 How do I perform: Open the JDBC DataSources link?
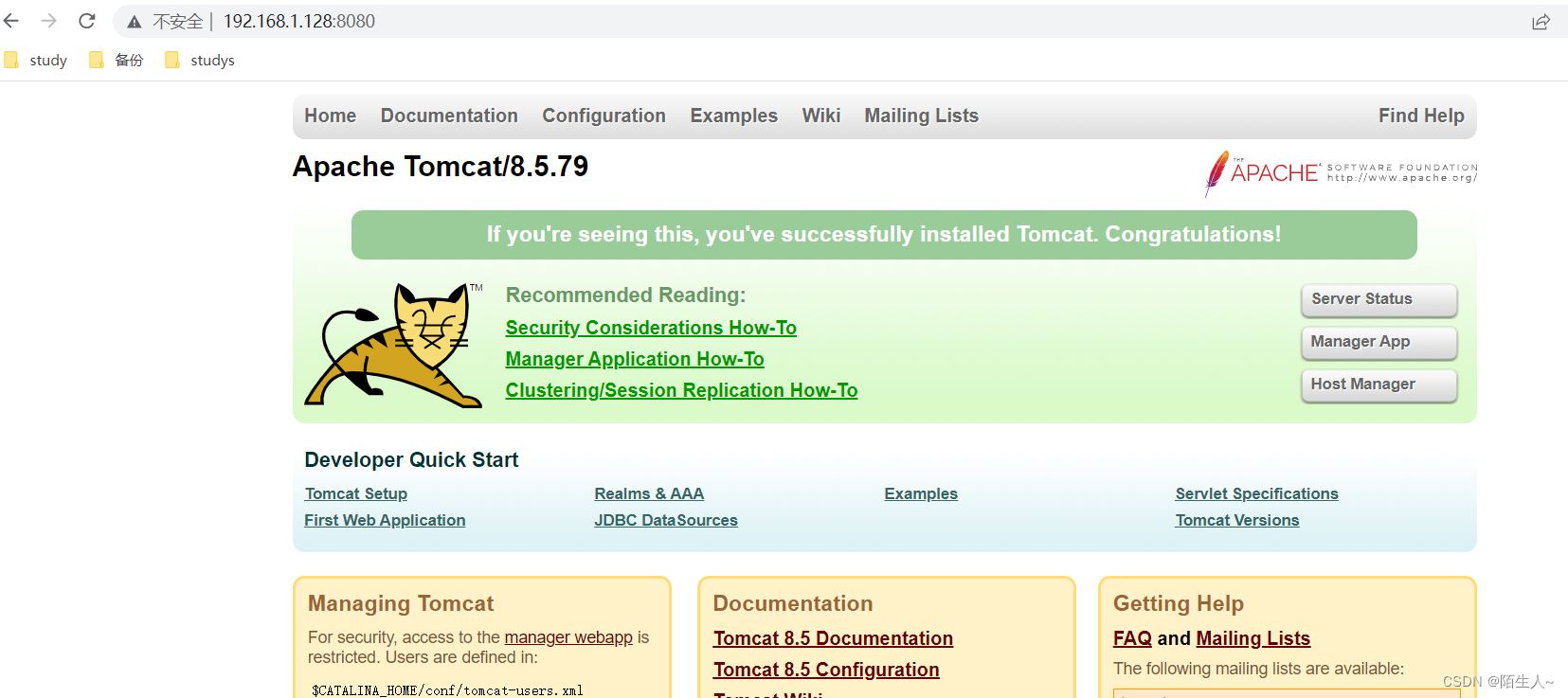tap(666, 520)
